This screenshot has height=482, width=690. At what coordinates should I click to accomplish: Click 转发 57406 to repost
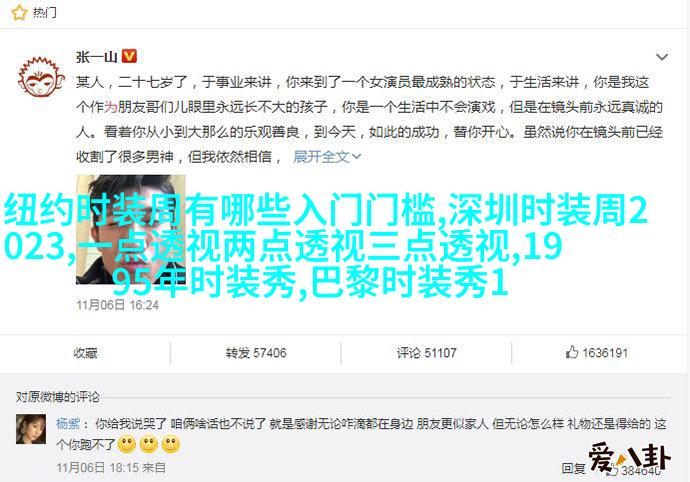pyautogui.click(x=256, y=353)
